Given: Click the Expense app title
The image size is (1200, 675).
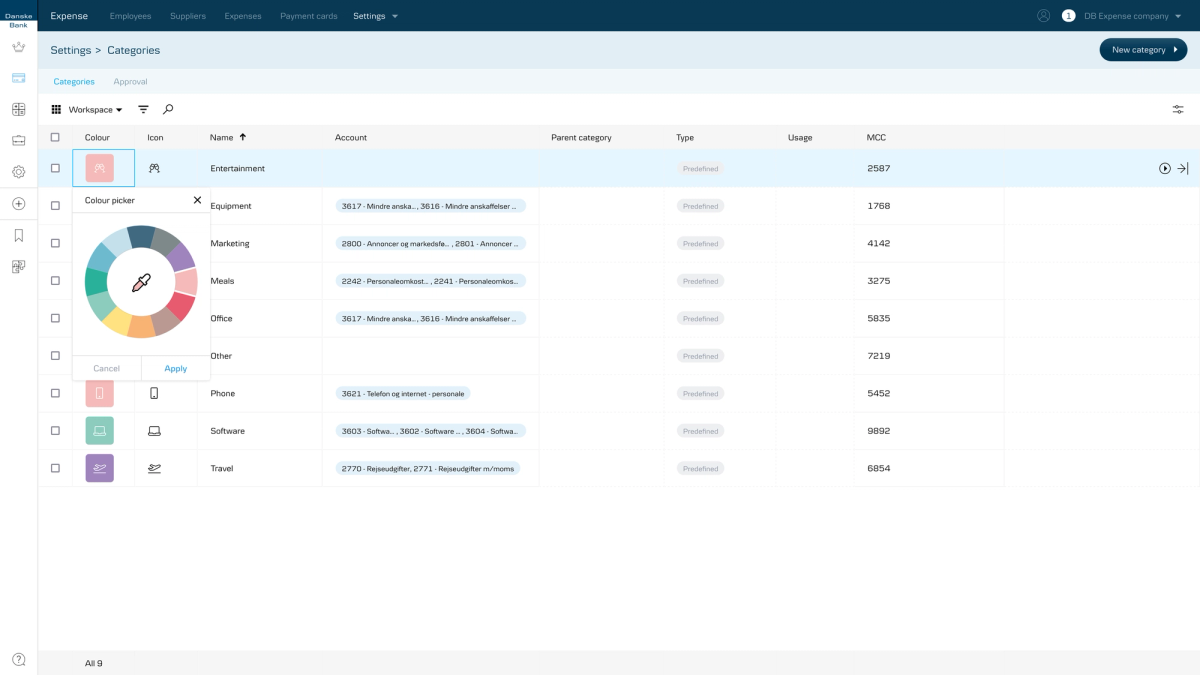Looking at the screenshot, I should (69, 16).
